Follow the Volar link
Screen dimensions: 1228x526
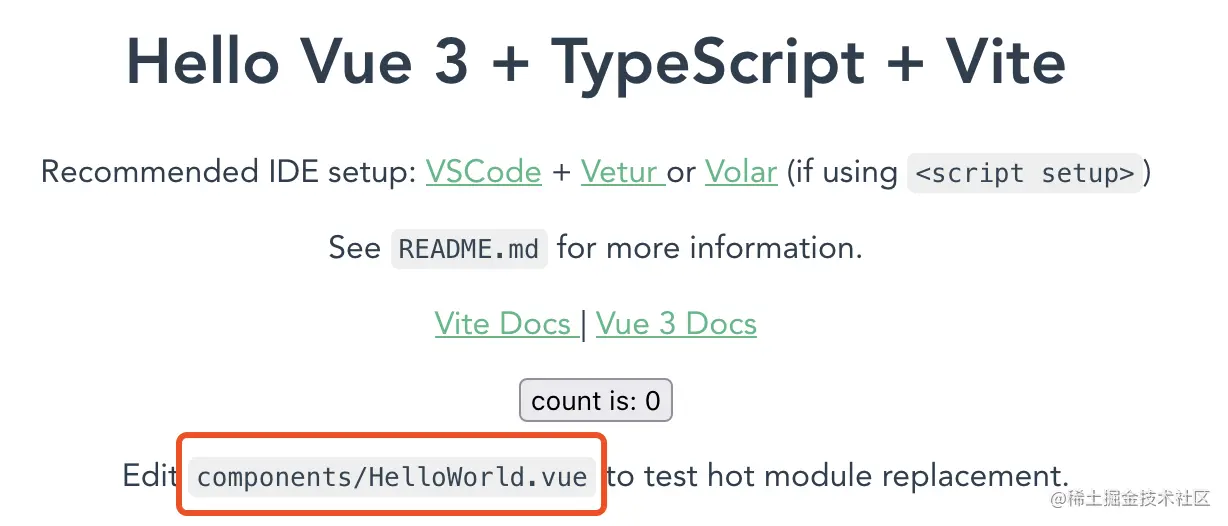tap(741, 172)
